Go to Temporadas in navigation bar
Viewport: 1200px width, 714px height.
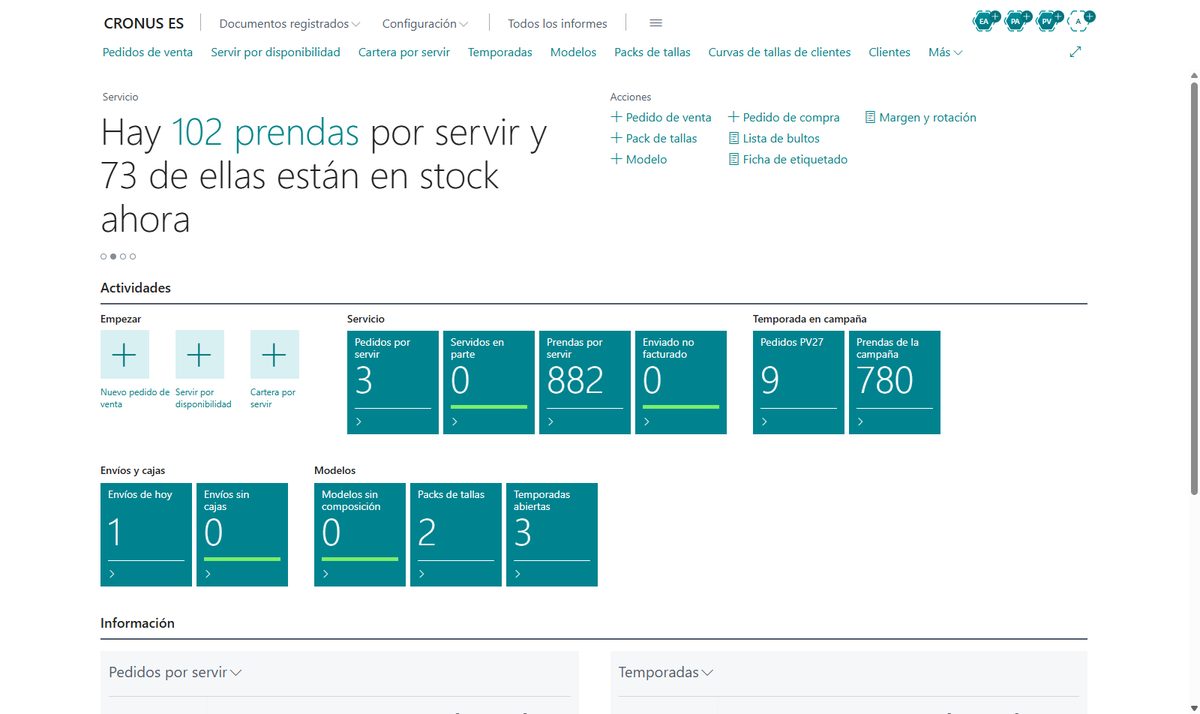(500, 52)
